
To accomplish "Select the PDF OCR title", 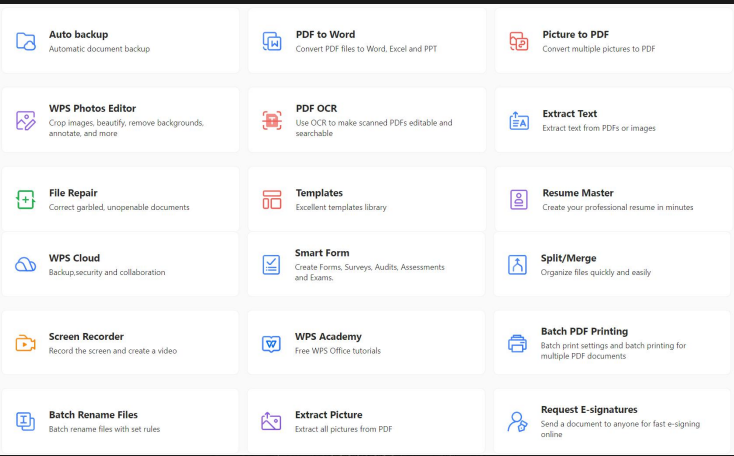I will (x=316, y=109).
